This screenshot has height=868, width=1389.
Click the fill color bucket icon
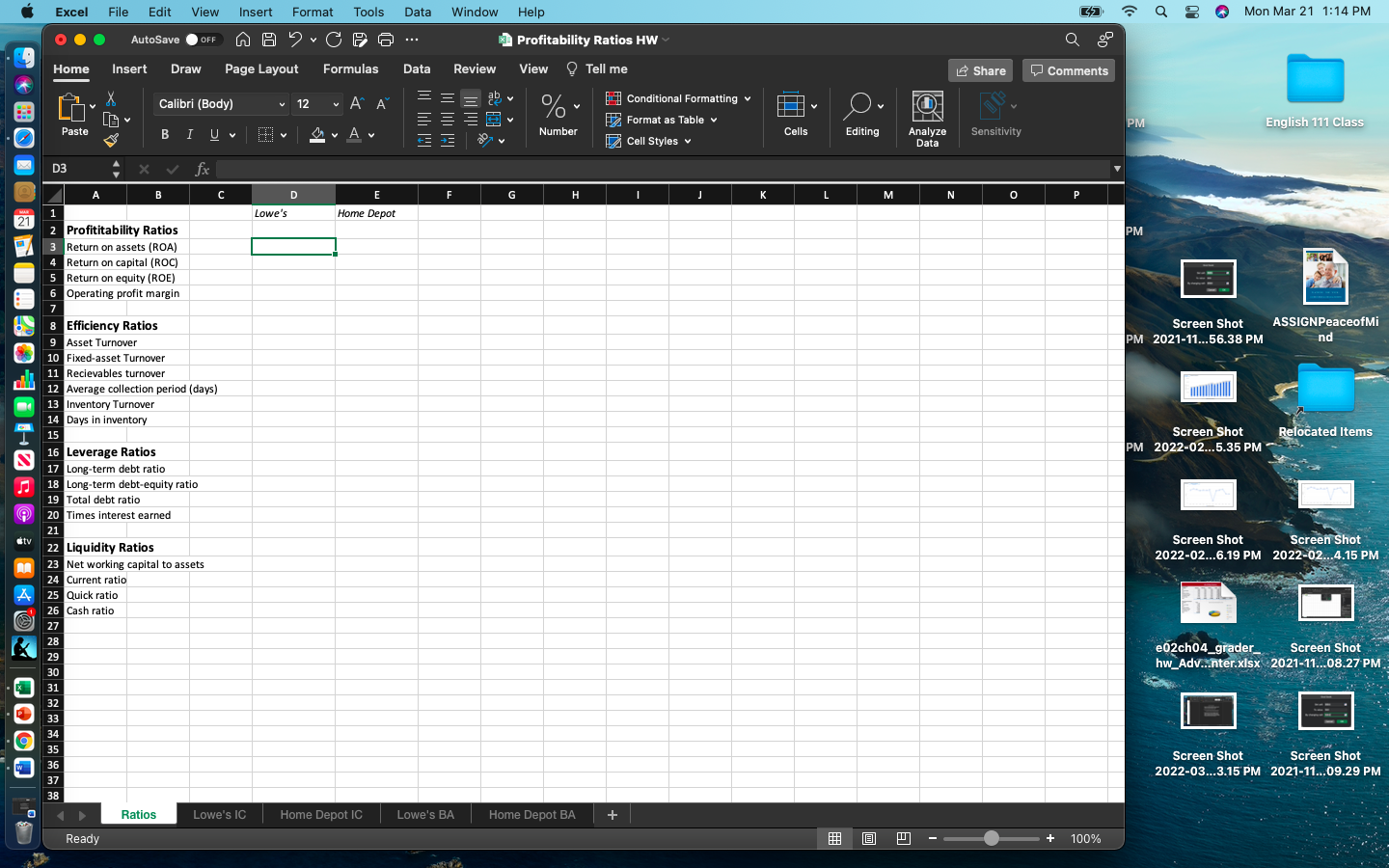(317, 134)
